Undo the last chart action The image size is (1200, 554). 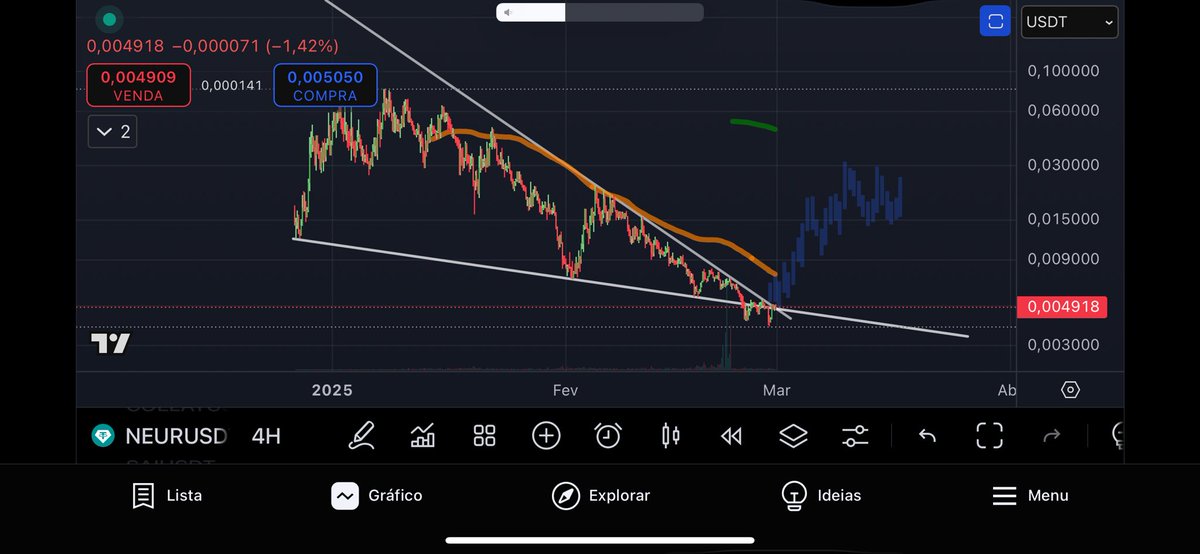[927, 436]
